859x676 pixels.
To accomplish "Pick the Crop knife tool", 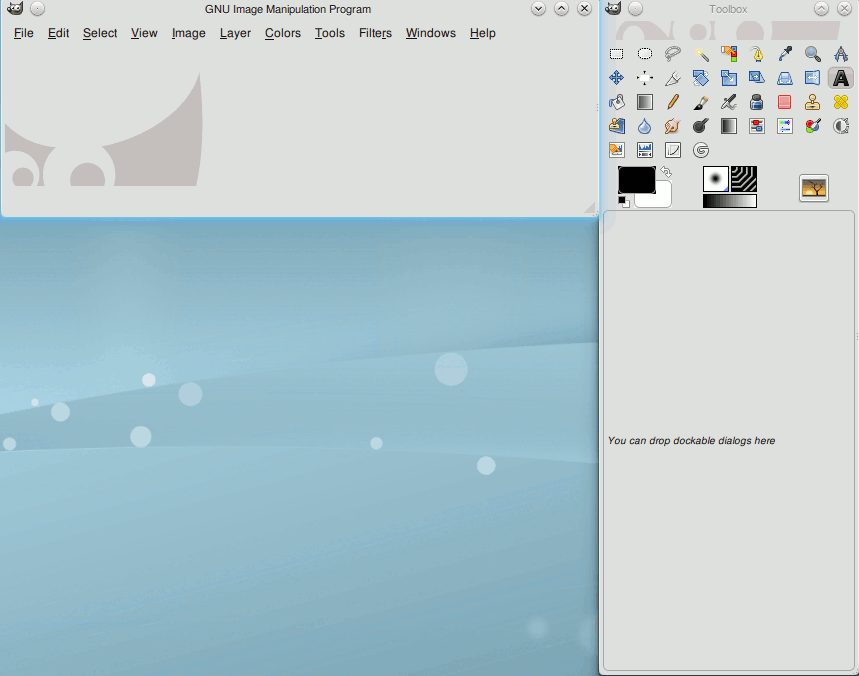I will click(x=673, y=78).
